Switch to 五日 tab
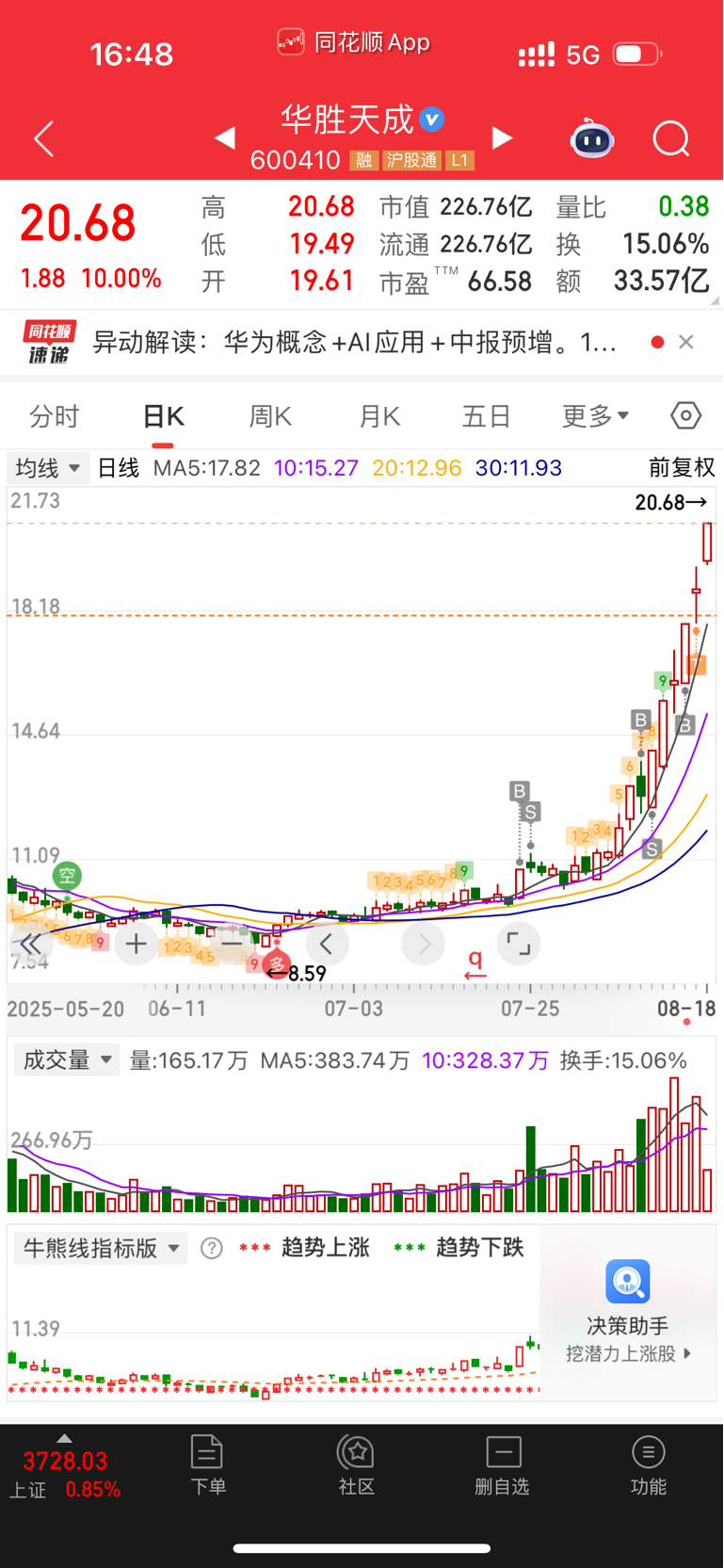The height and width of the screenshot is (1568, 724). [x=487, y=416]
